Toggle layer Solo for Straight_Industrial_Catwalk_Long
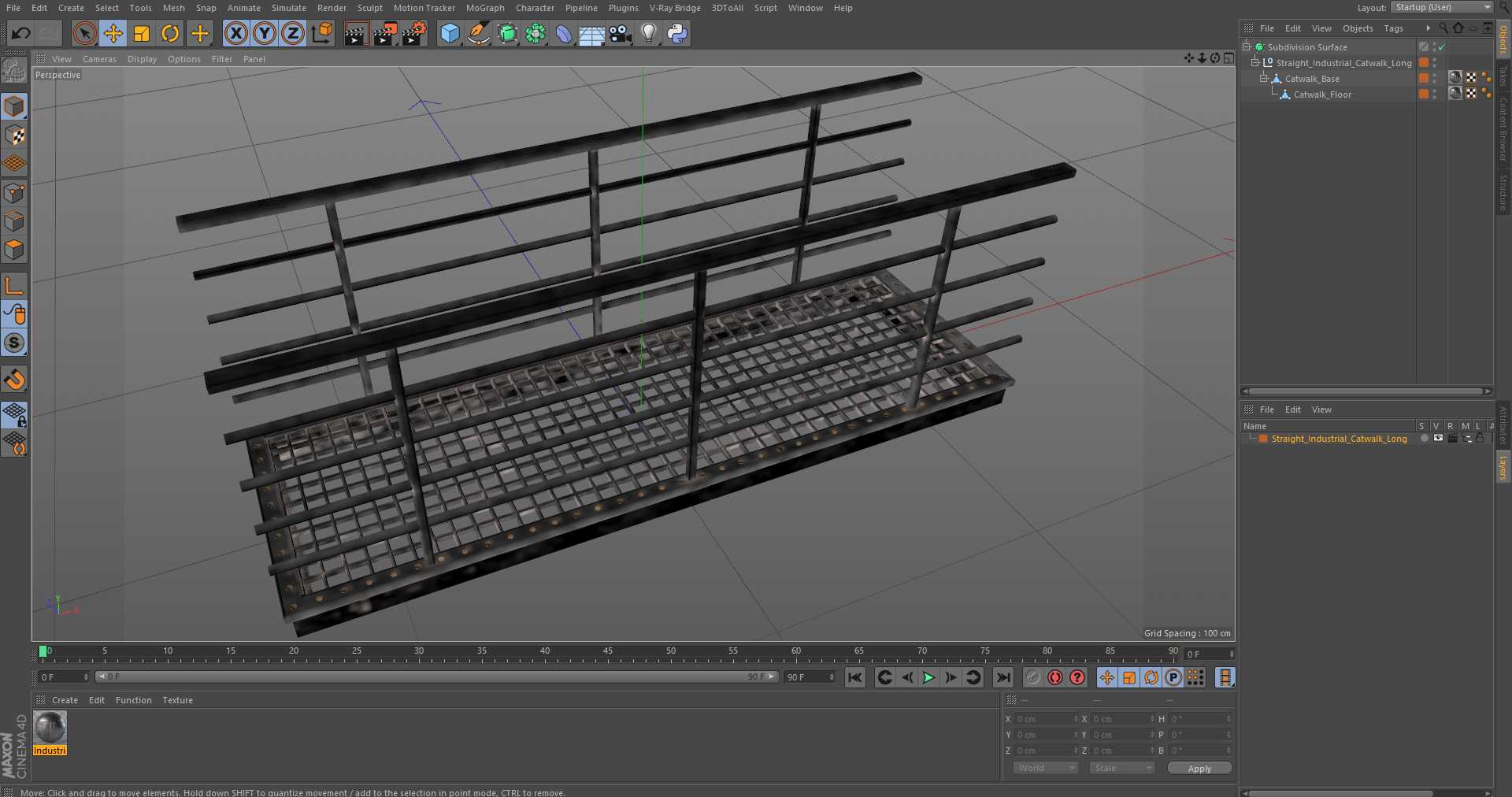Image resolution: width=1512 pixels, height=797 pixels. pos(1424,438)
